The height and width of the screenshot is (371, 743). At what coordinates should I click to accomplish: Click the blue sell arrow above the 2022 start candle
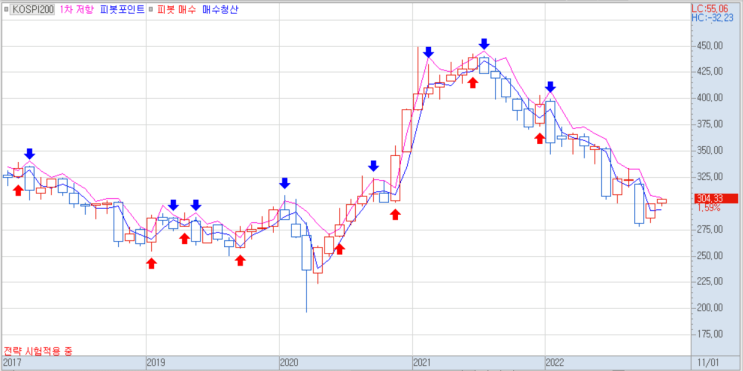(x=550, y=87)
